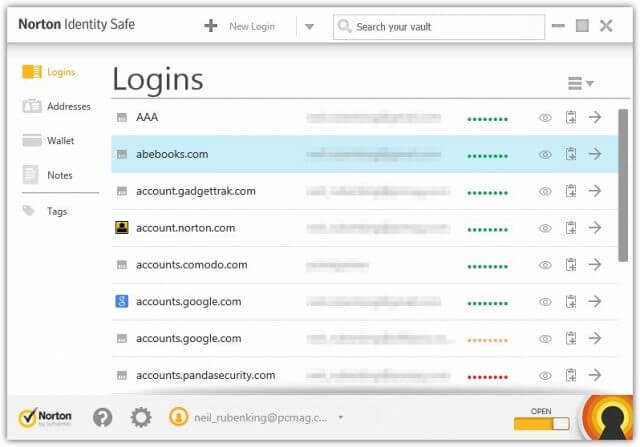
Task: Show password for account.gadgettrak.com login
Action: click(545, 191)
